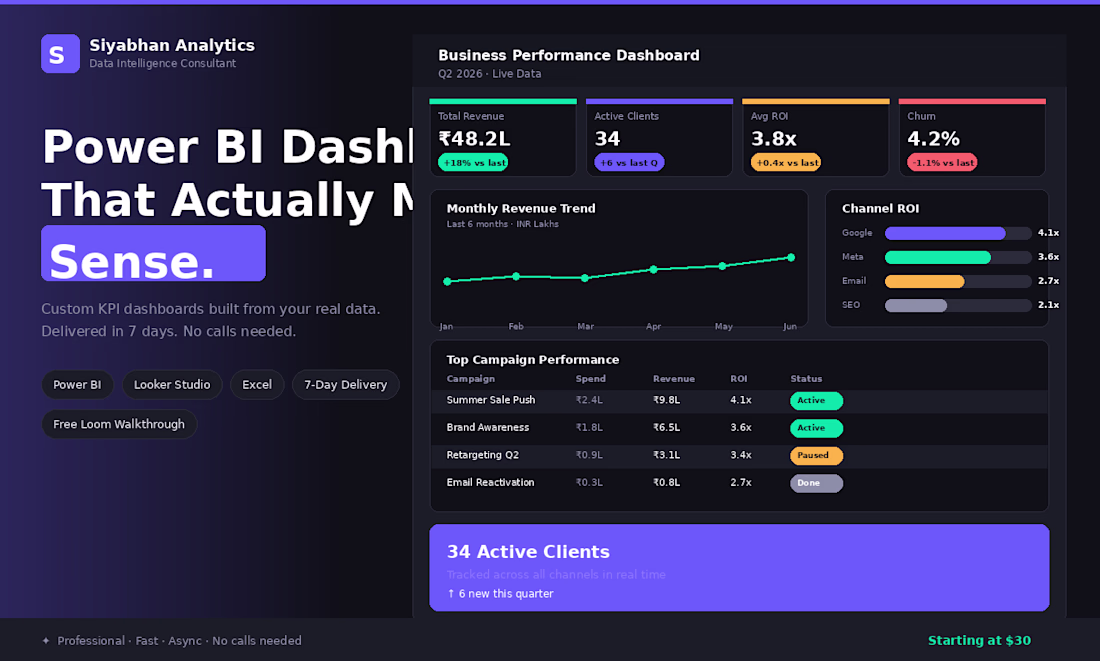Click the 34 Active Clients banner heading
Screen dimensions: 1100x661
click(528, 552)
